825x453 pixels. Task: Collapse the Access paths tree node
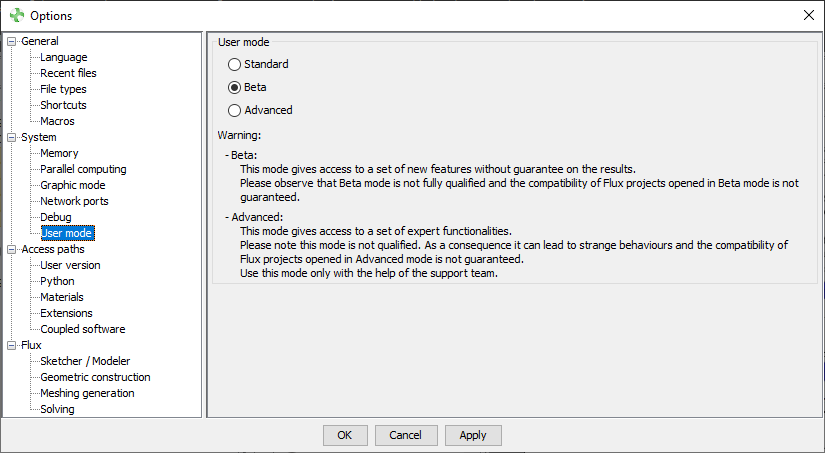coord(12,249)
